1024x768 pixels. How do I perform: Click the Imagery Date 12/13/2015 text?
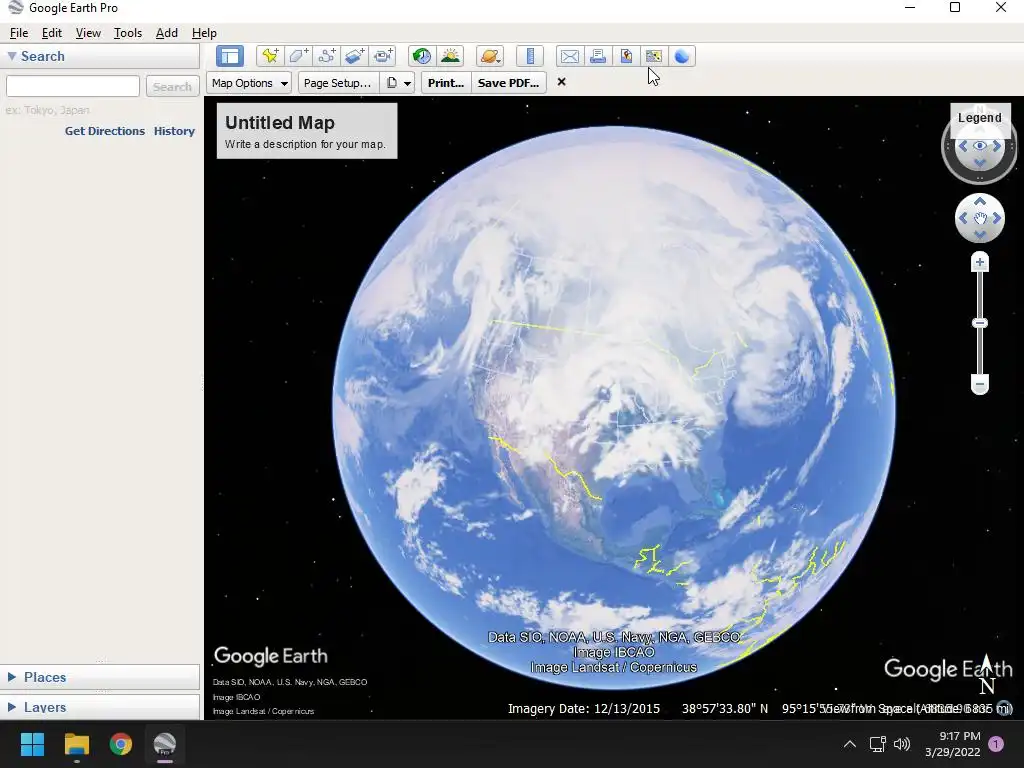pyautogui.click(x=584, y=709)
